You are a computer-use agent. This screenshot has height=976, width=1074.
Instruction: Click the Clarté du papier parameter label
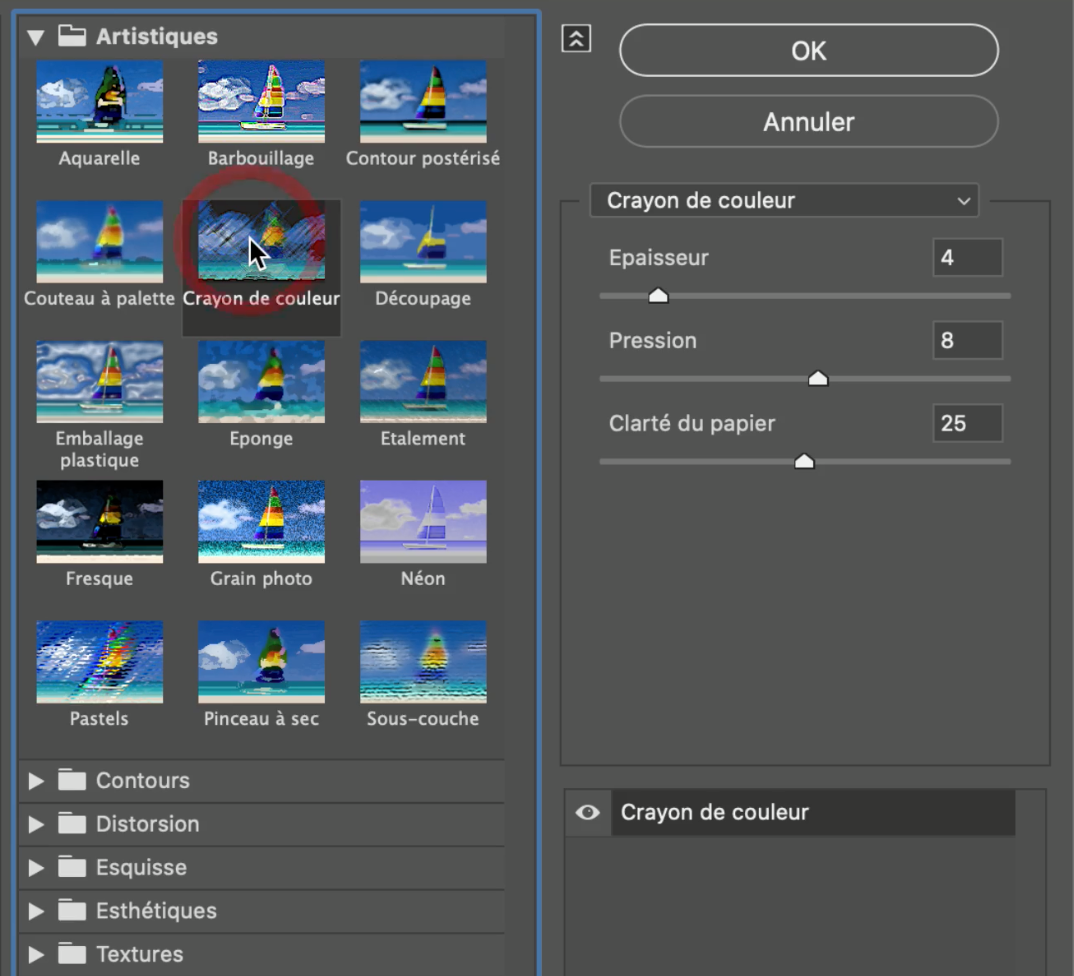[692, 423]
